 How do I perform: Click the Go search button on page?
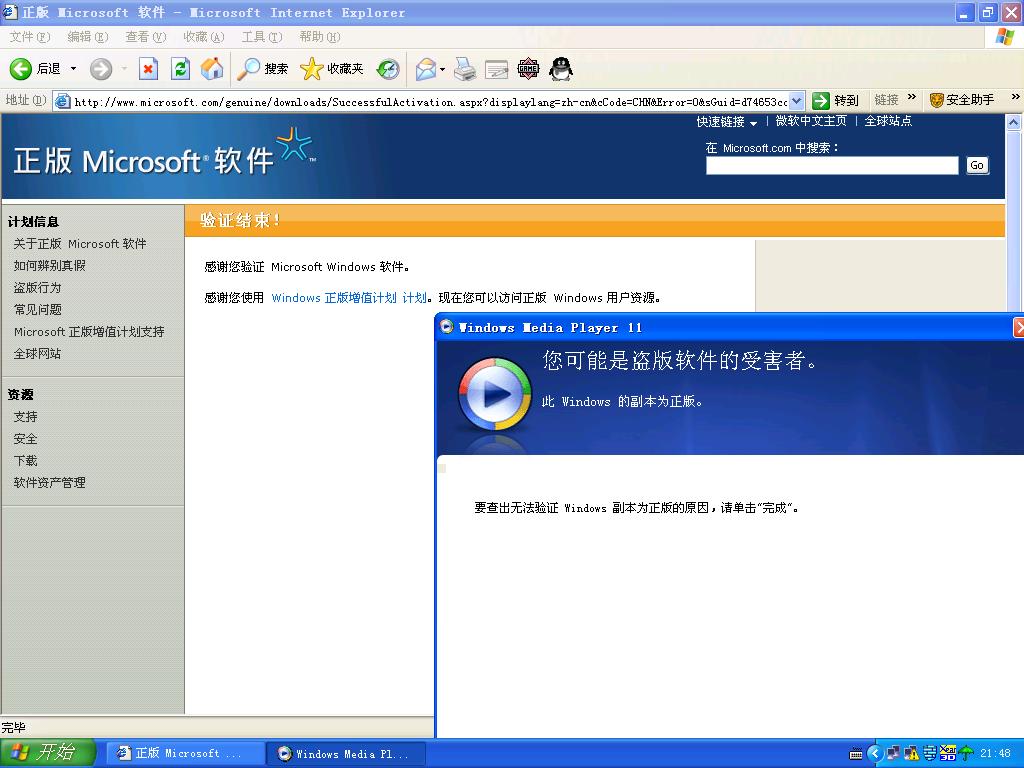[977, 165]
